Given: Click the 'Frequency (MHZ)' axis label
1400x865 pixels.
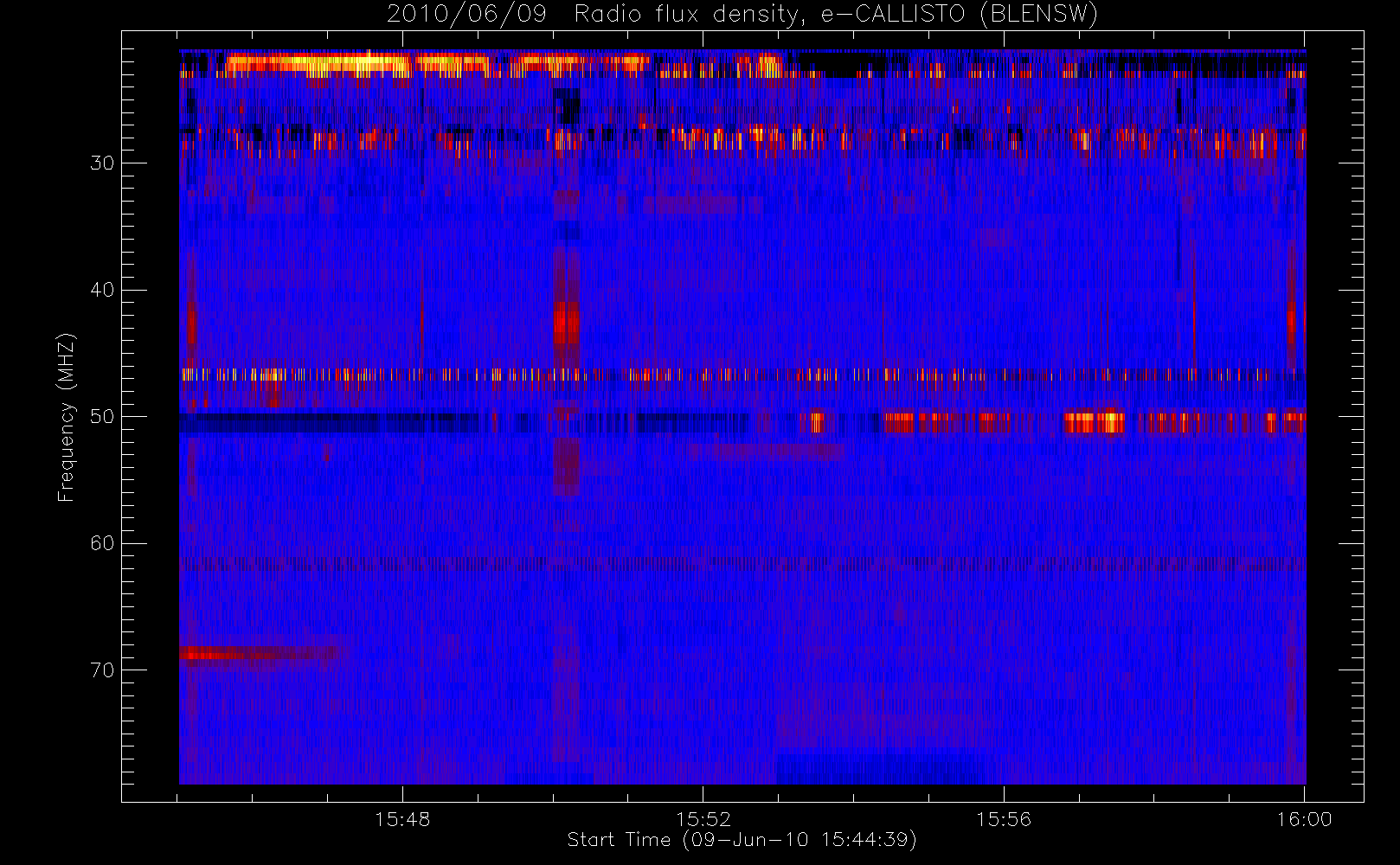Looking at the screenshot, I should (66, 417).
